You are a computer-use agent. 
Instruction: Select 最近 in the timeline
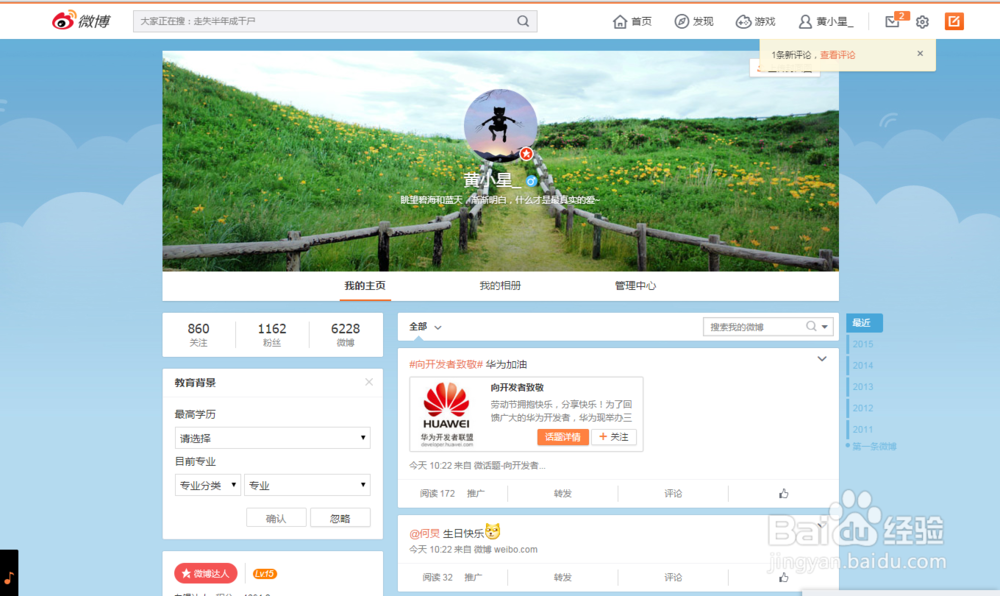pos(864,323)
